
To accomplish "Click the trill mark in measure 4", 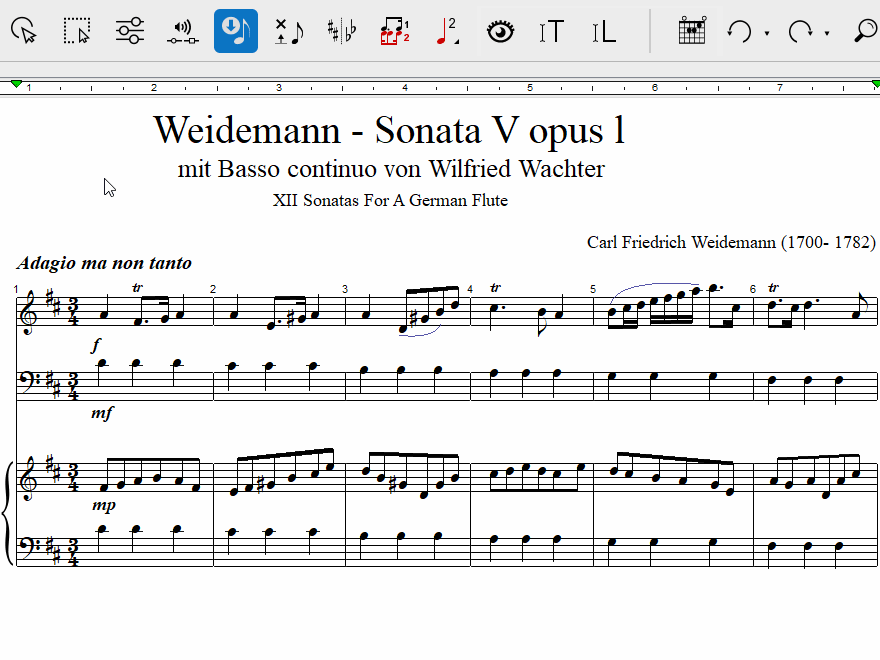I will (x=495, y=287).
